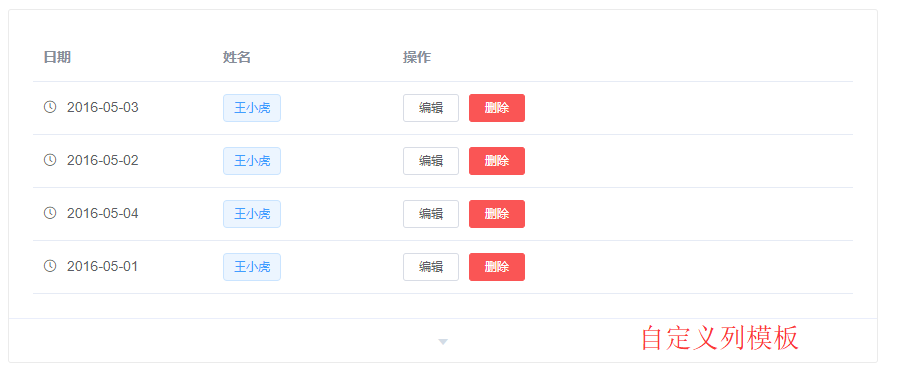Click 编辑 for the 2016-05-04 row

[431, 214]
